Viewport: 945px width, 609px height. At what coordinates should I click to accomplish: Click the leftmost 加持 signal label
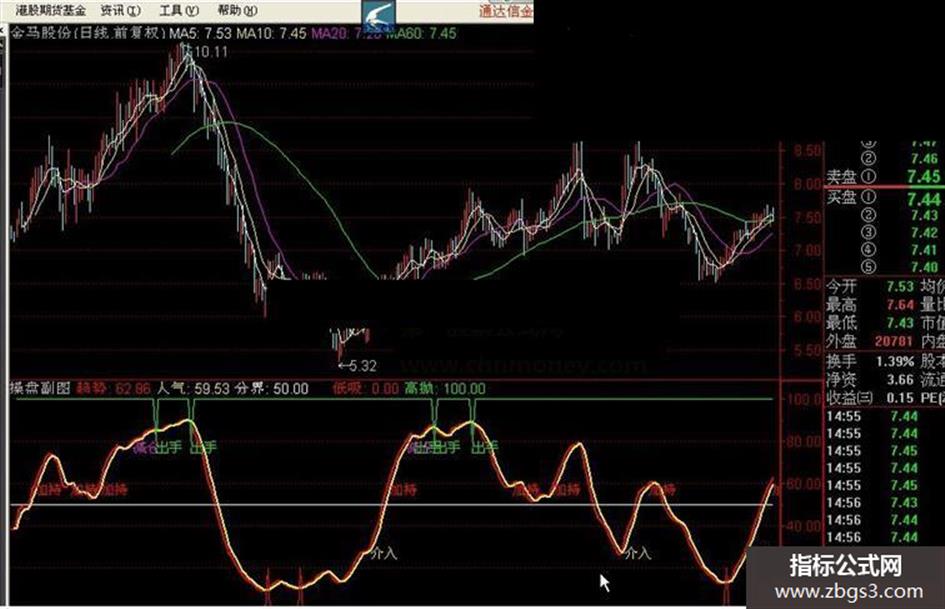[x=48, y=490]
